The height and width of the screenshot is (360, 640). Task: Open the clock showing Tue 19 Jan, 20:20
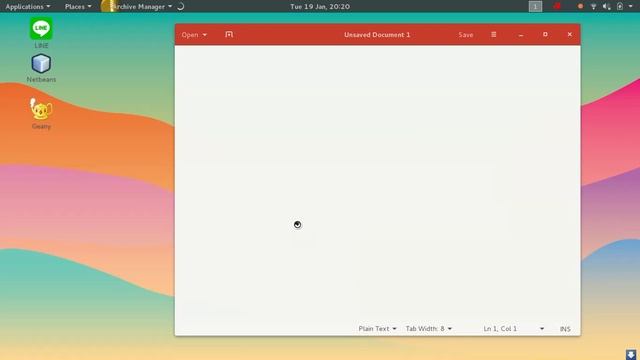(x=320, y=7)
